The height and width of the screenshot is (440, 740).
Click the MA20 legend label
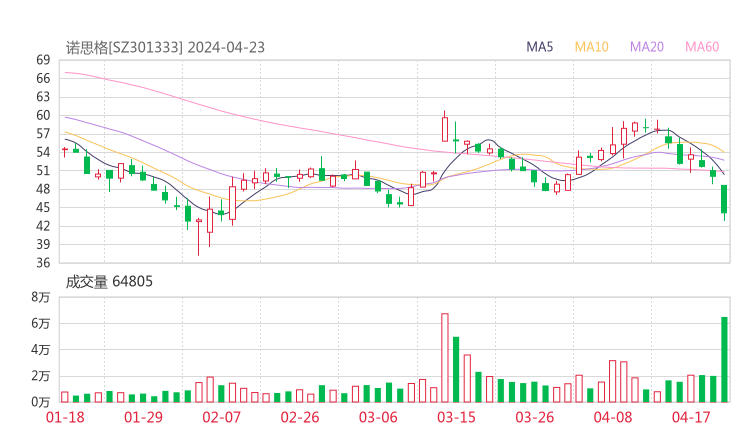click(647, 47)
